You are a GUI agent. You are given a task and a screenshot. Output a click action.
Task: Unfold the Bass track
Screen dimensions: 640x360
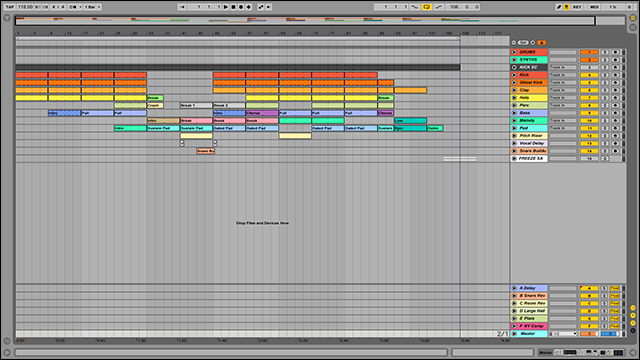(514, 113)
